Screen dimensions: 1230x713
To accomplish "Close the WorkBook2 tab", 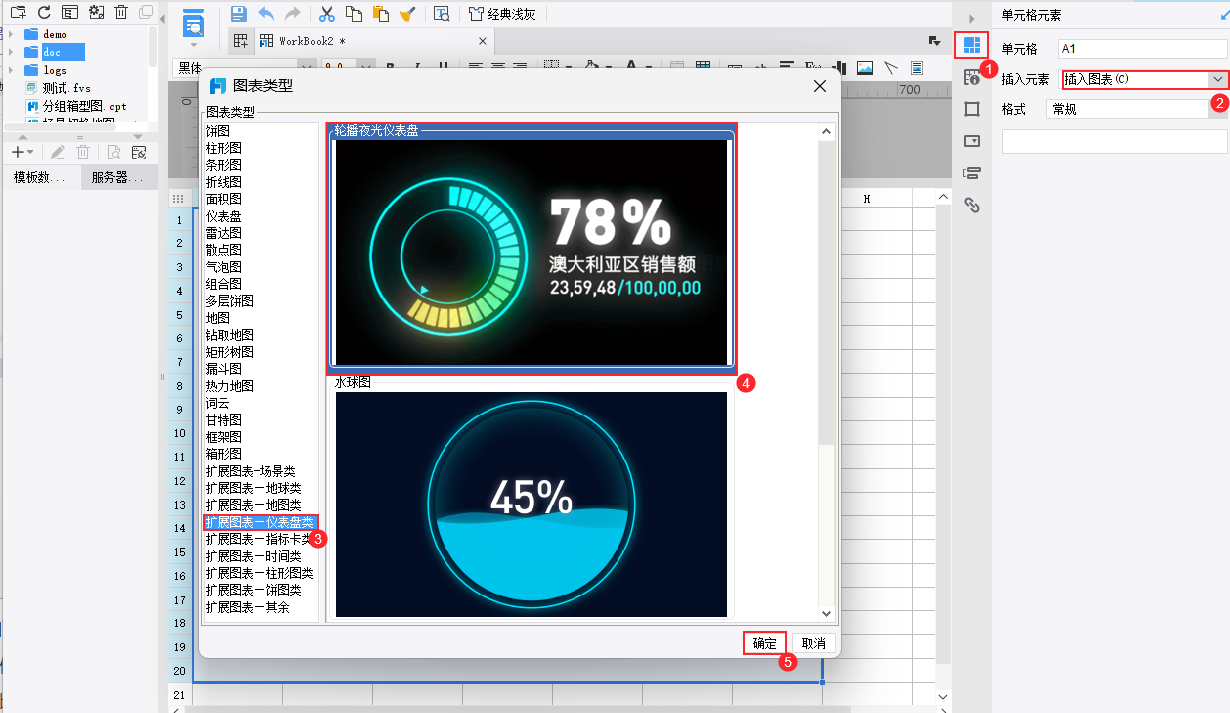I will [x=483, y=41].
